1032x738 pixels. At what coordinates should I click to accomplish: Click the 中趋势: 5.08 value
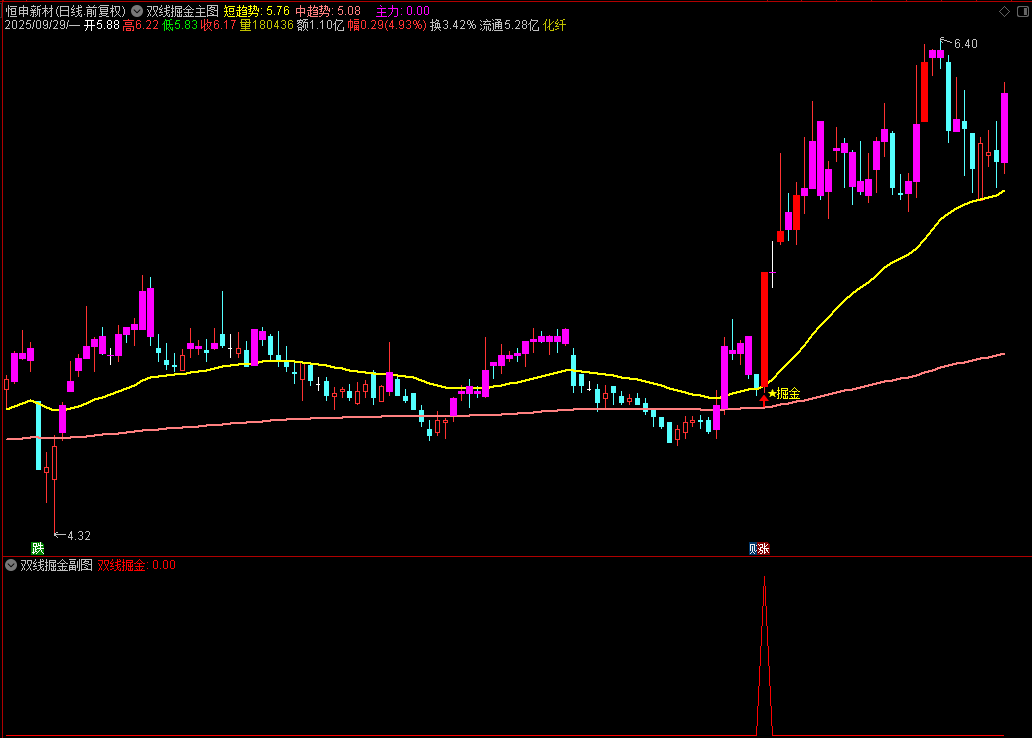coord(328,11)
